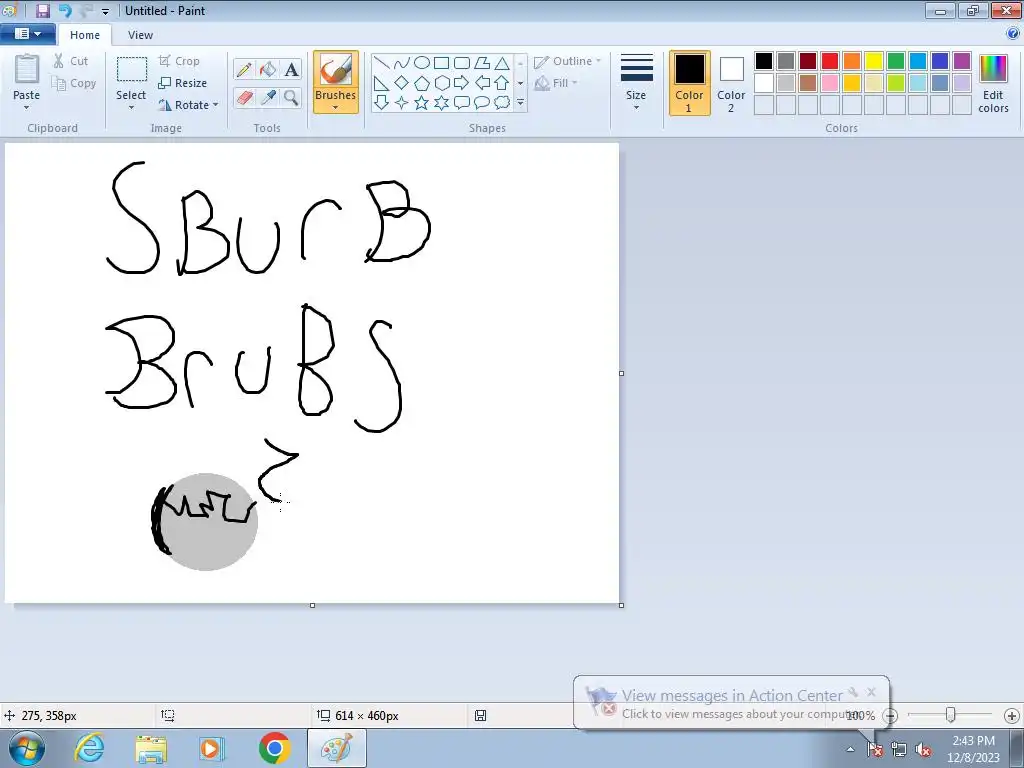Open the Paint file menu button
The height and width of the screenshot is (768, 1024).
(x=27, y=34)
